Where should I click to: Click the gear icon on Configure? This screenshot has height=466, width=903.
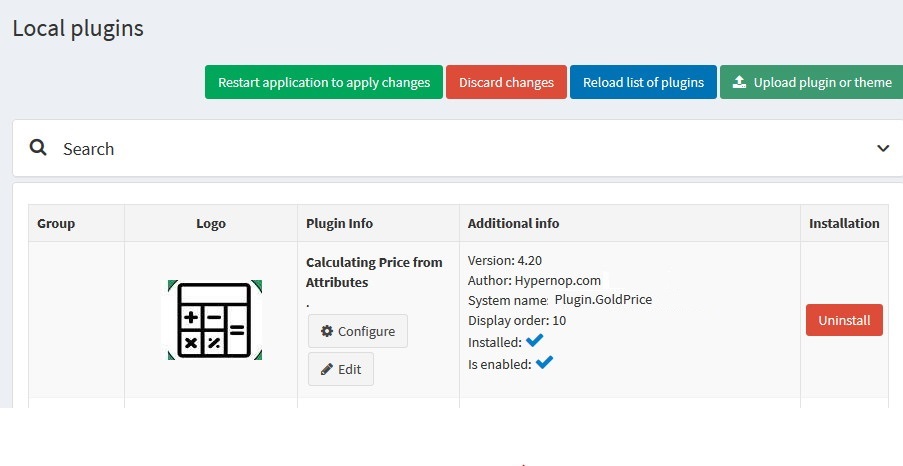[327, 331]
